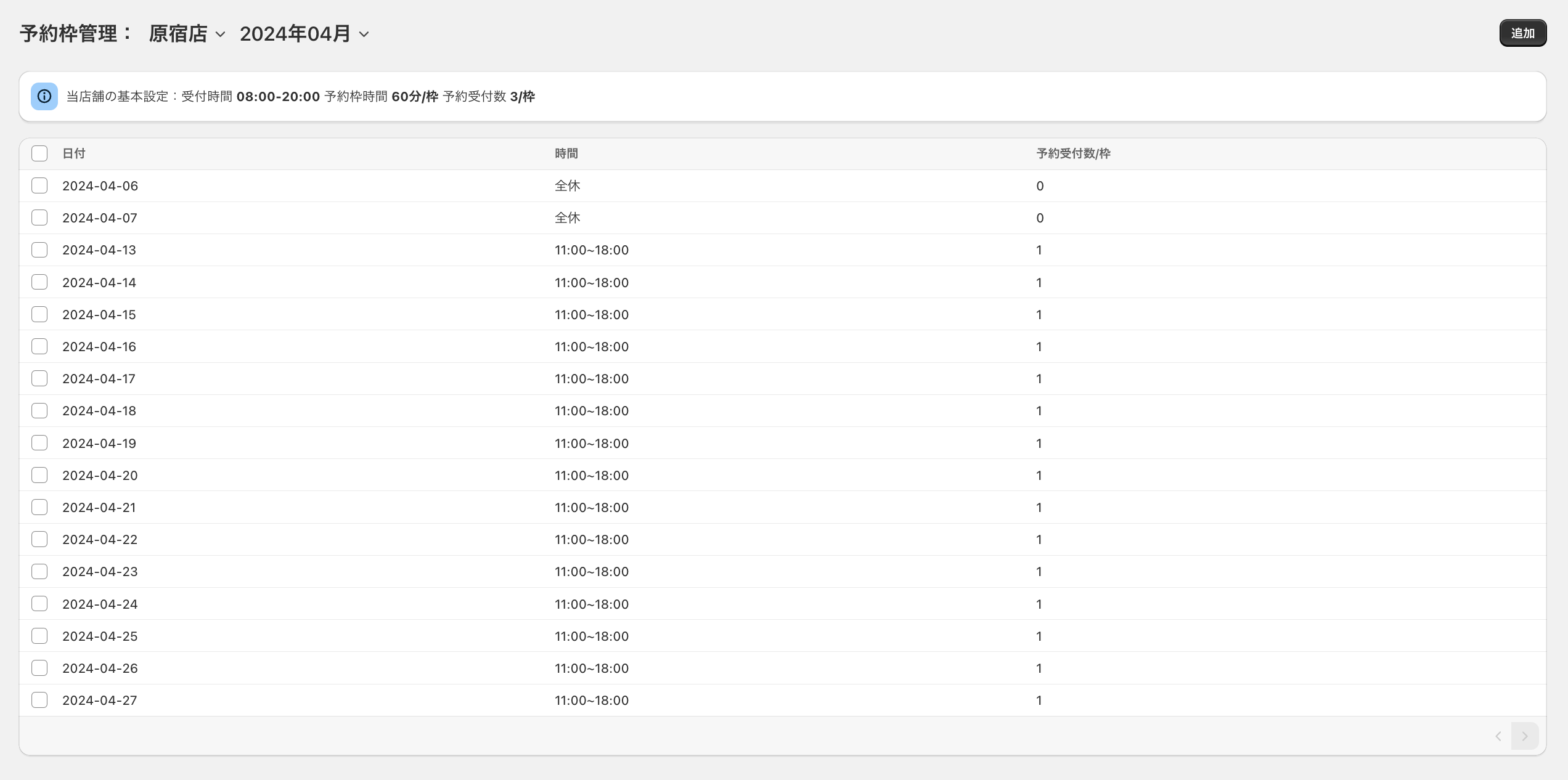Check the 2024-04-13 row checkbox
Image resolution: width=1568 pixels, height=780 pixels.
coord(39,250)
